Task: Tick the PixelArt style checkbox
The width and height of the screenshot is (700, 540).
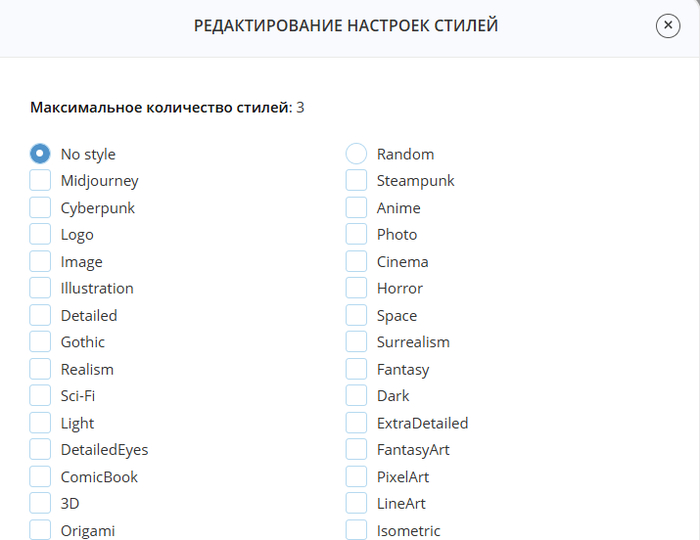Action: click(x=356, y=477)
